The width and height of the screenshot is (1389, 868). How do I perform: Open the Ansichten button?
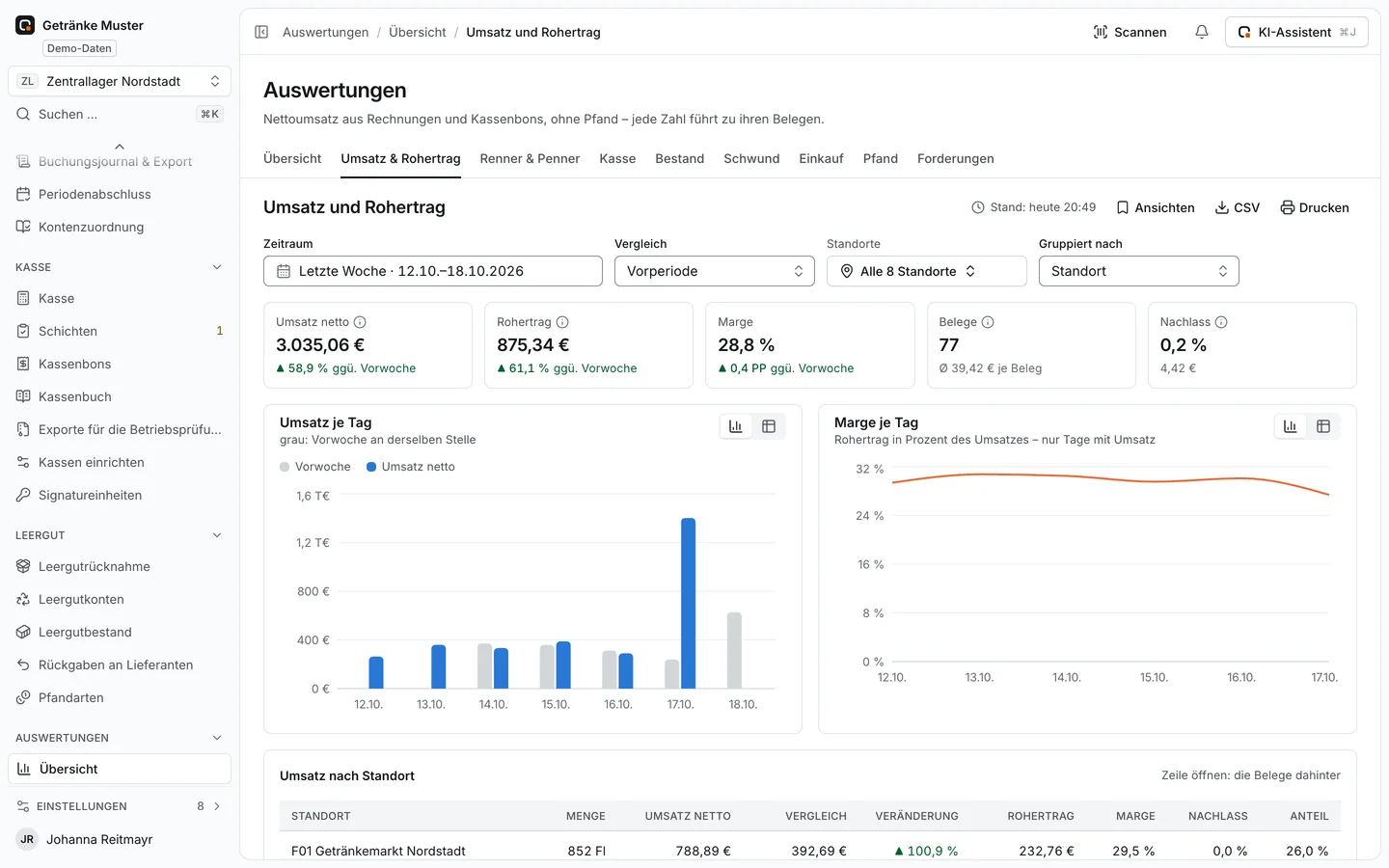pyautogui.click(x=1156, y=207)
